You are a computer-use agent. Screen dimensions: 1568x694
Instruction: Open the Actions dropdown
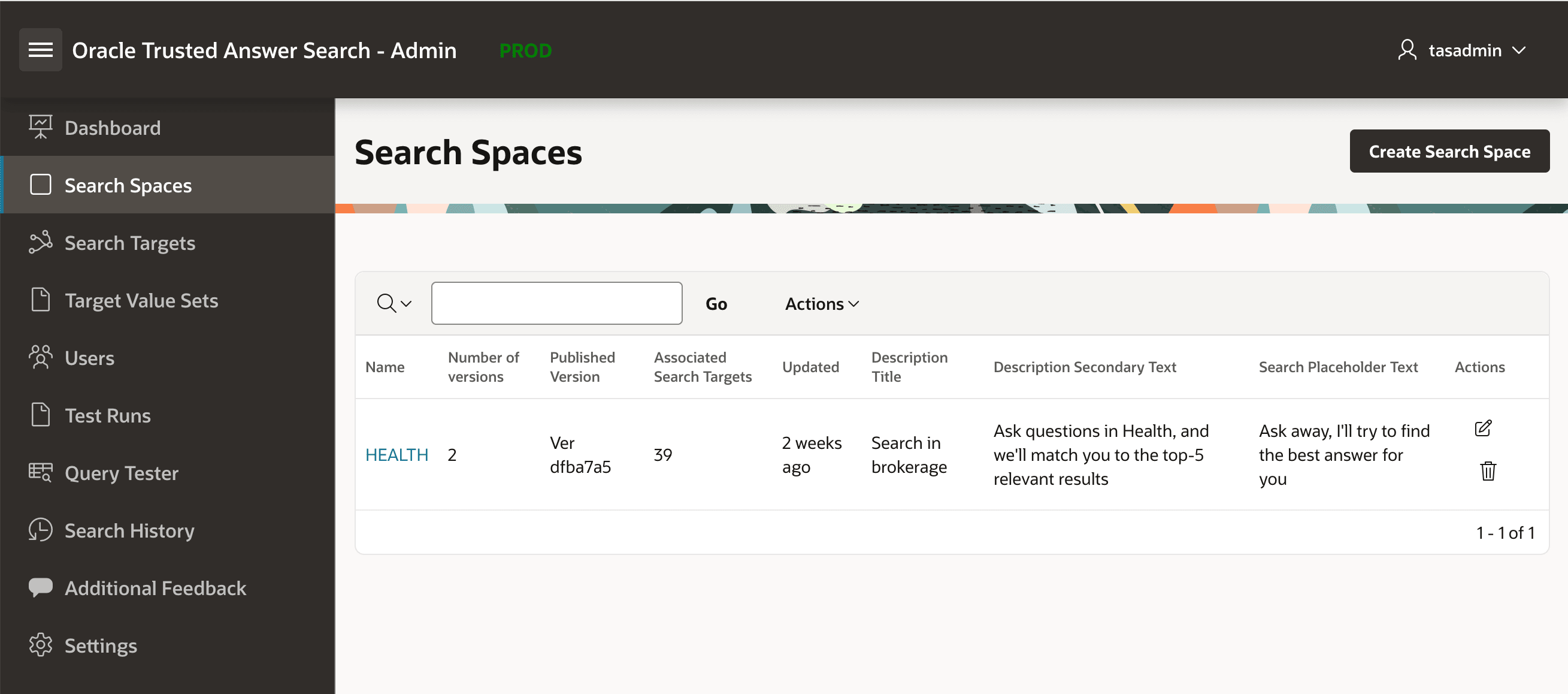coord(821,303)
